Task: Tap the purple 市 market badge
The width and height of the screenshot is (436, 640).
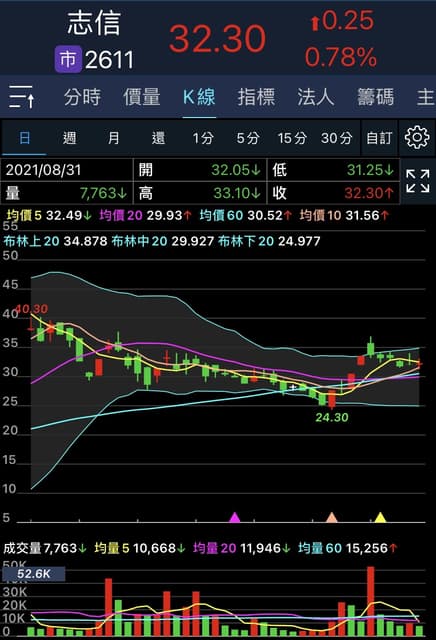Action: pos(68,59)
